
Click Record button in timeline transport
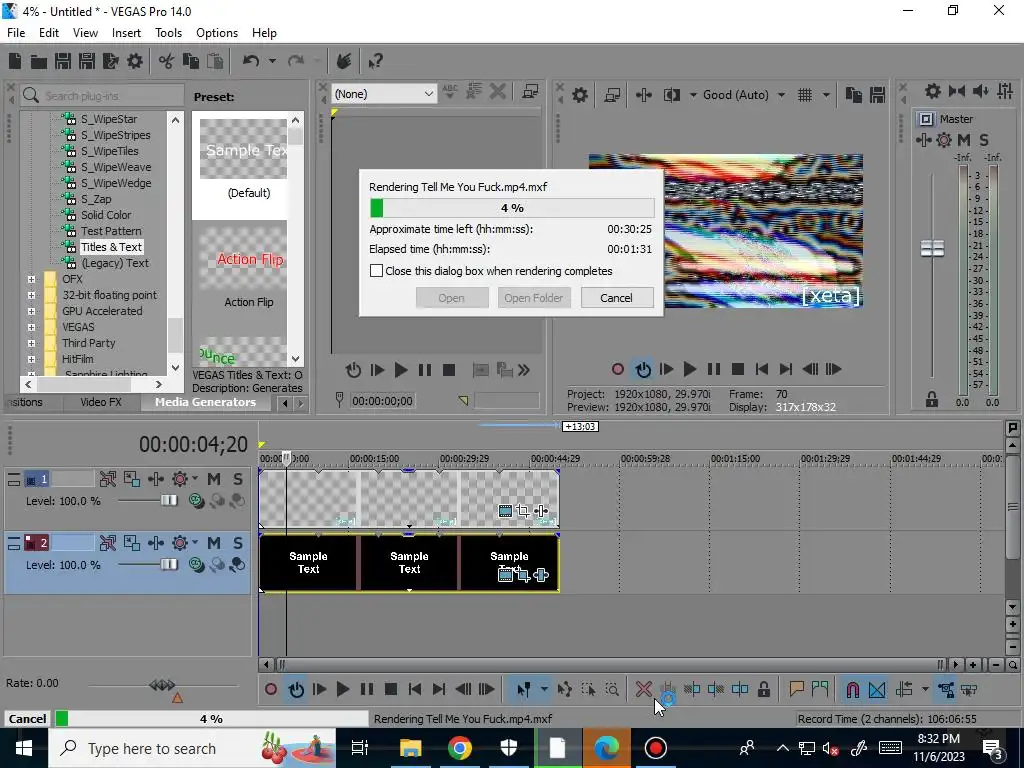[x=271, y=689]
